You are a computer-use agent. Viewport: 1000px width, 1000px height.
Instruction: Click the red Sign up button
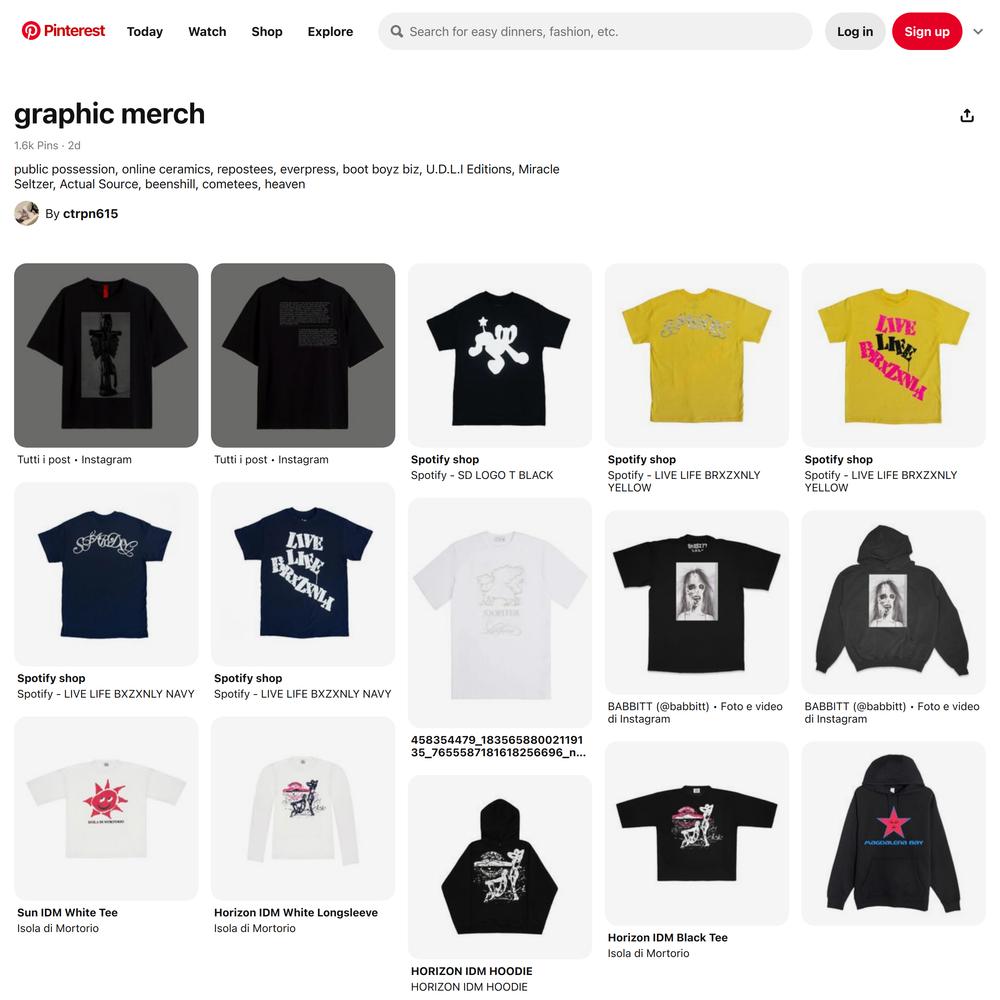pyautogui.click(x=927, y=31)
